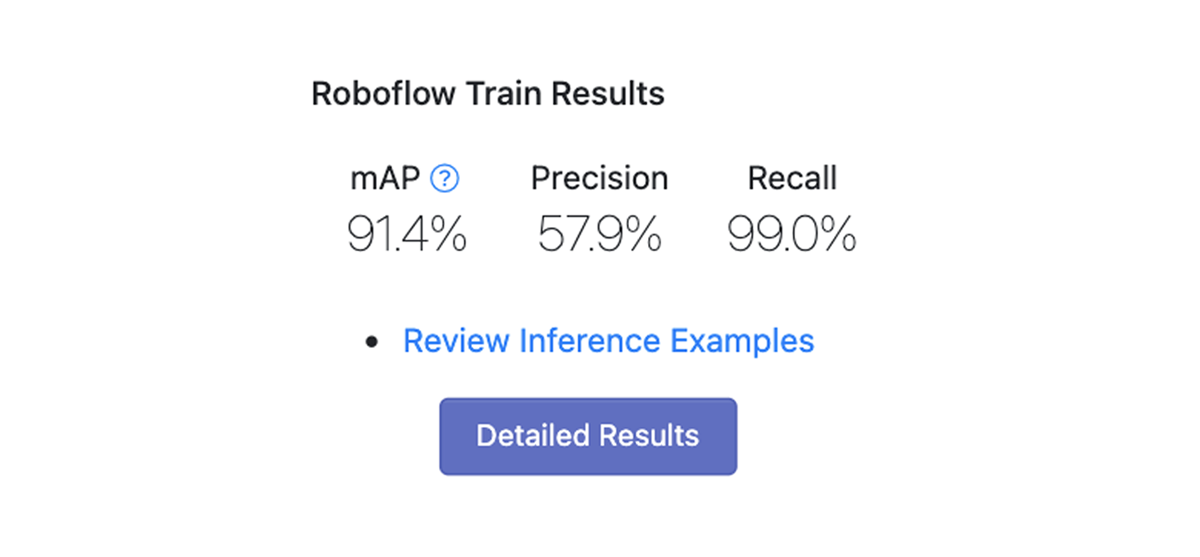Click the Recall metric label
Screen dimensions: 1200x557
pyautogui.click(x=792, y=179)
